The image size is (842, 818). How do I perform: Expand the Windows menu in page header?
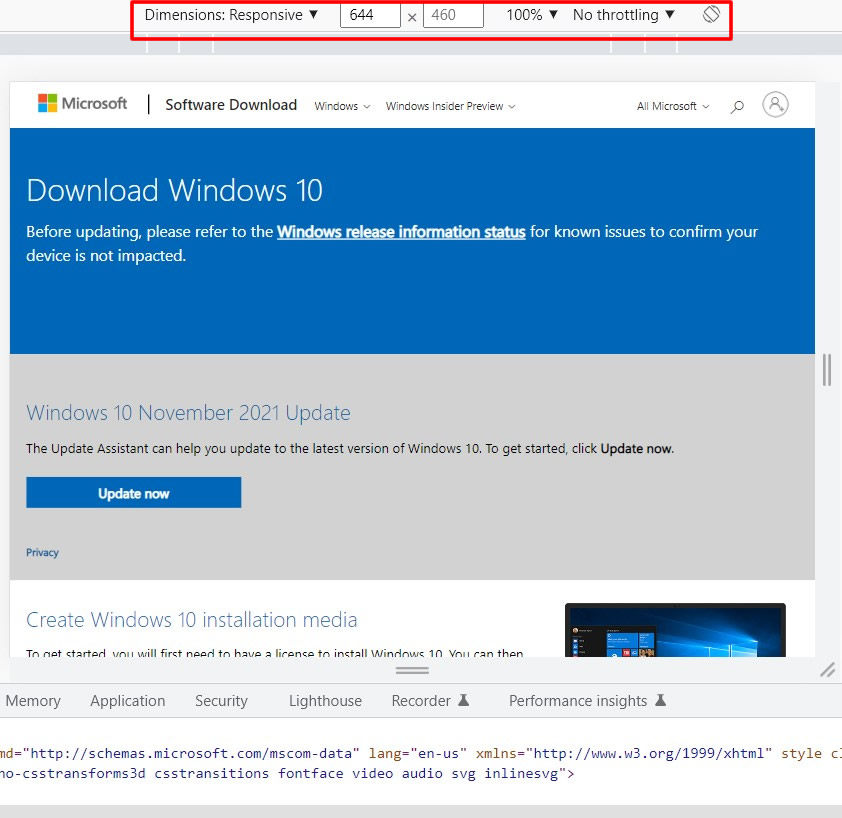[x=342, y=106]
